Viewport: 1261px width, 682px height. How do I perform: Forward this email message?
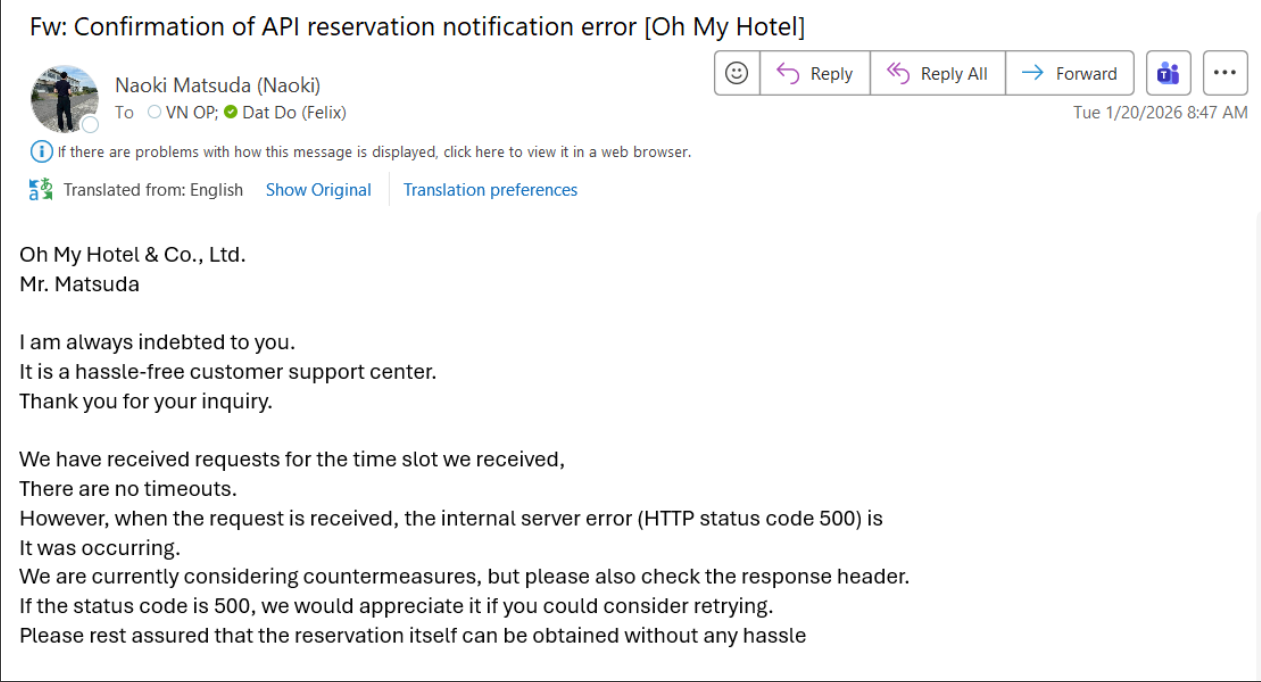point(1070,73)
